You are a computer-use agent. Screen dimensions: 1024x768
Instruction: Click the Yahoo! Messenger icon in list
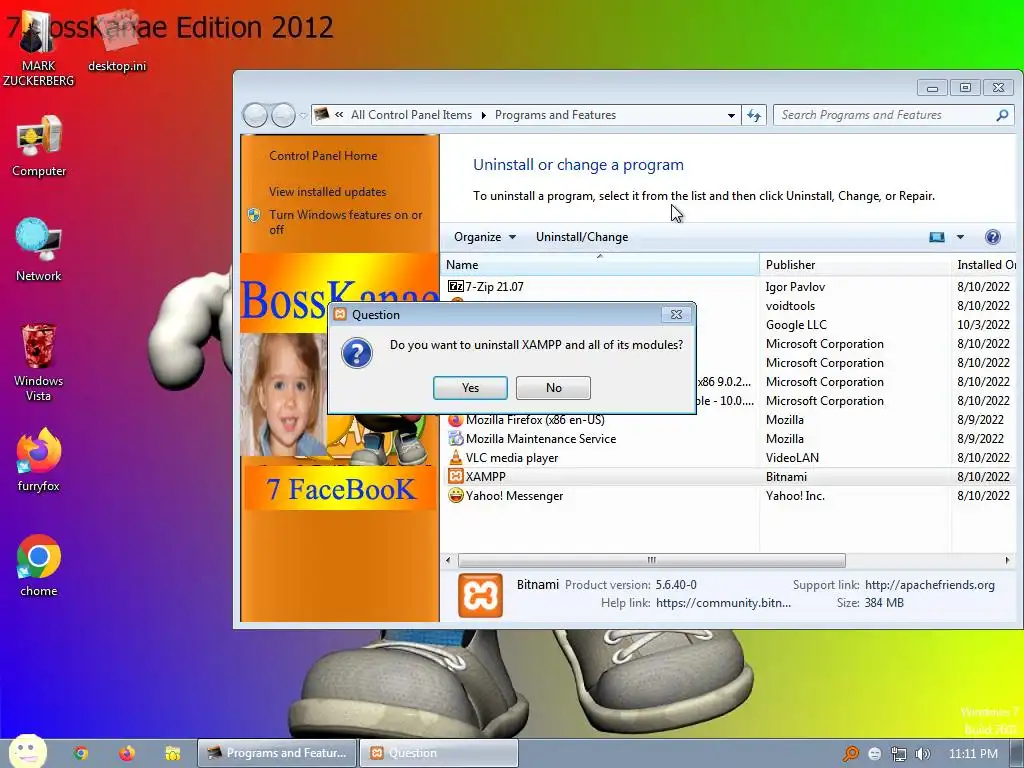[x=455, y=496]
